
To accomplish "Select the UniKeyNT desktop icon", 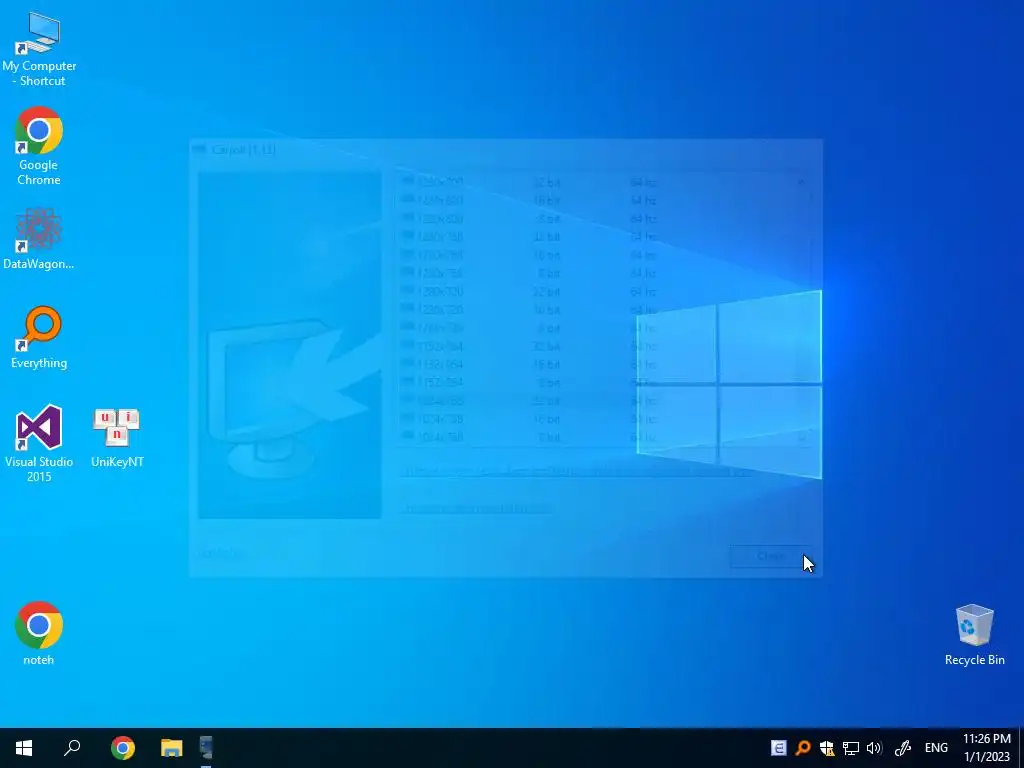I will click(117, 437).
